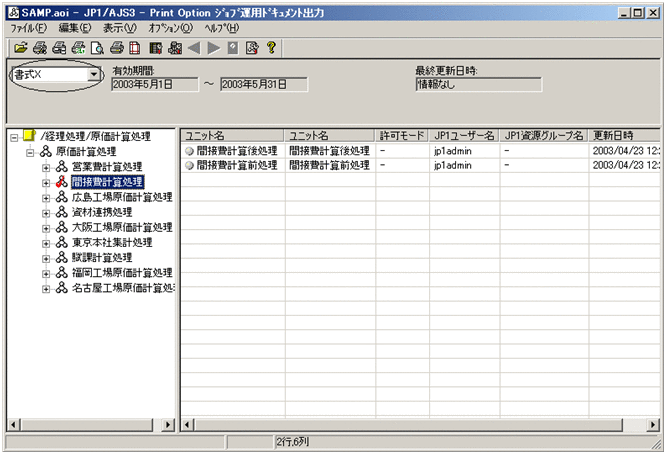Screen dimensions: 668x455
Task: Click the JP1ユーザー名 column header
Action: [x=464, y=135]
